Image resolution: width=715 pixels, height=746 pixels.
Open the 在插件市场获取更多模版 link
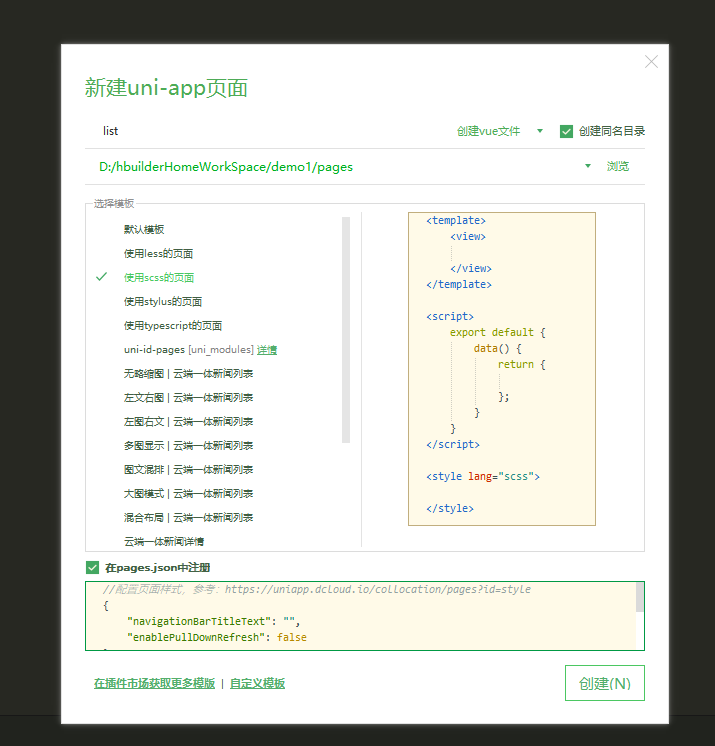[x=155, y=683]
